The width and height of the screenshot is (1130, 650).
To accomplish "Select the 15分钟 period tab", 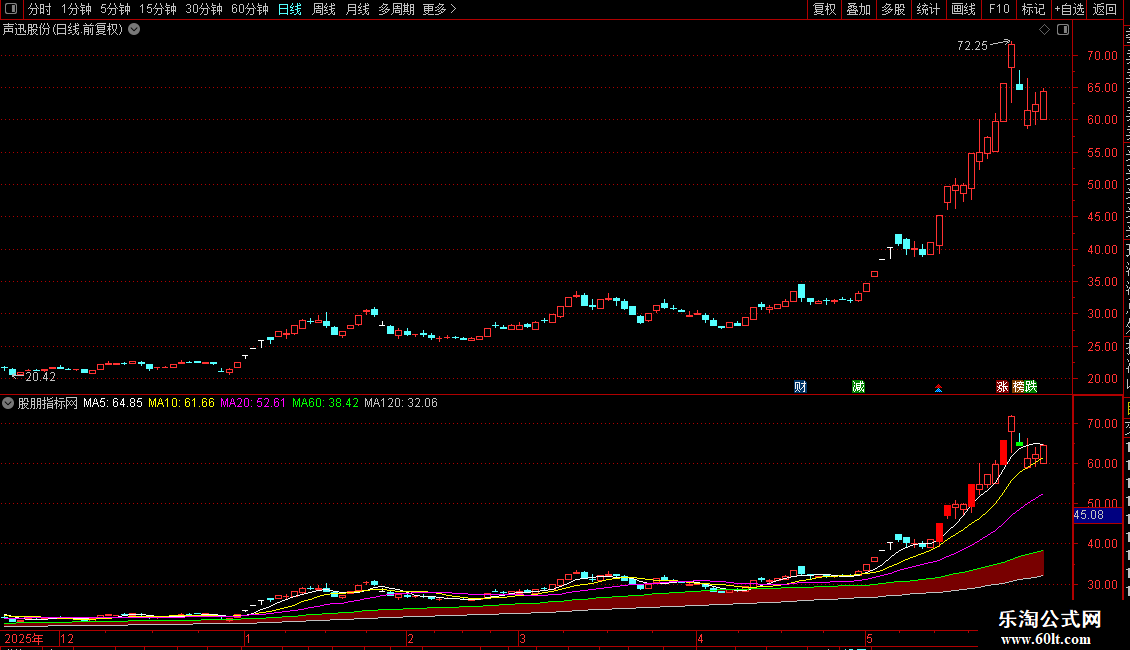I will (x=157, y=9).
